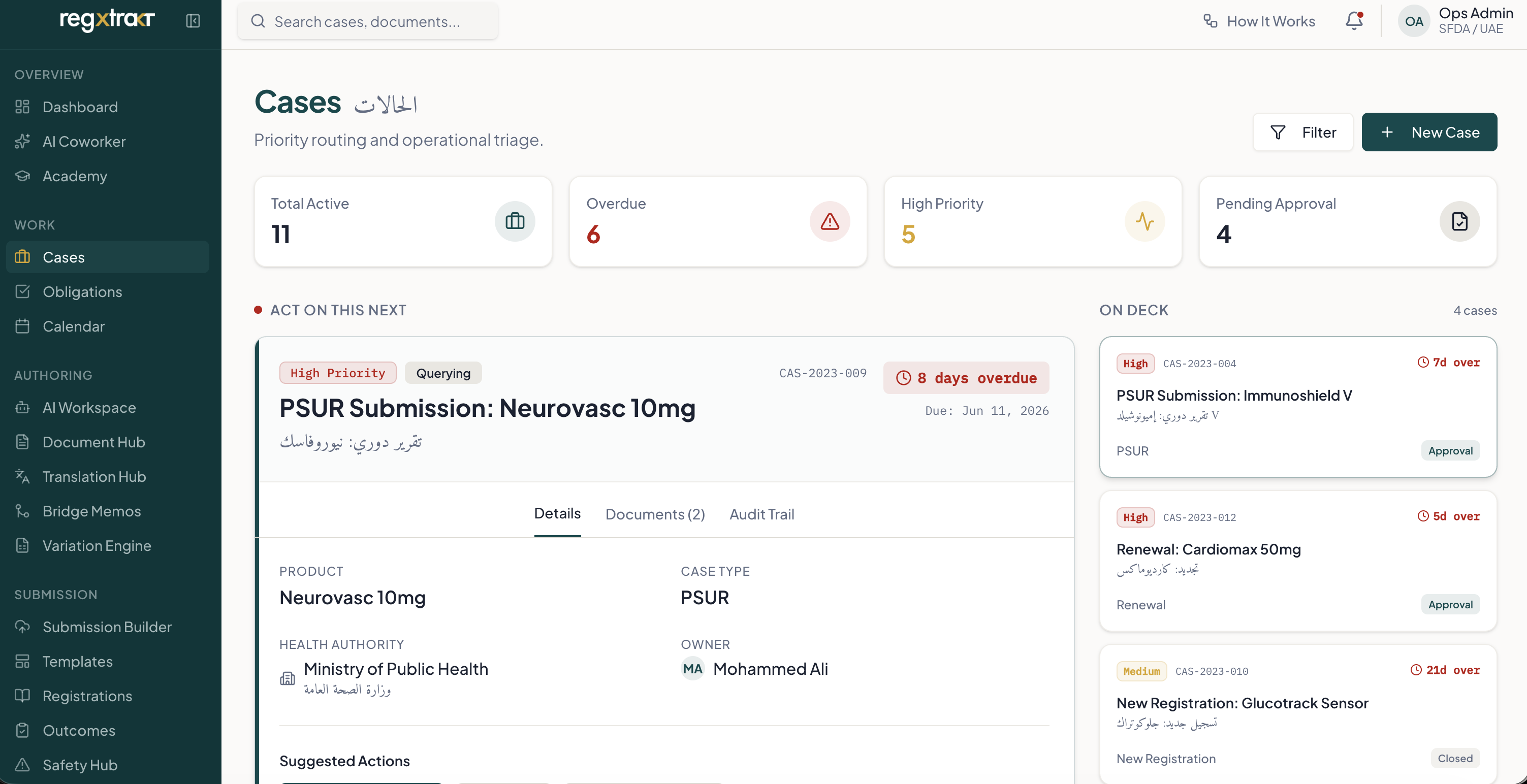The image size is (1527, 784).
Task: Click the Dashboard grid icon in sidebar
Action: (x=22, y=107)
